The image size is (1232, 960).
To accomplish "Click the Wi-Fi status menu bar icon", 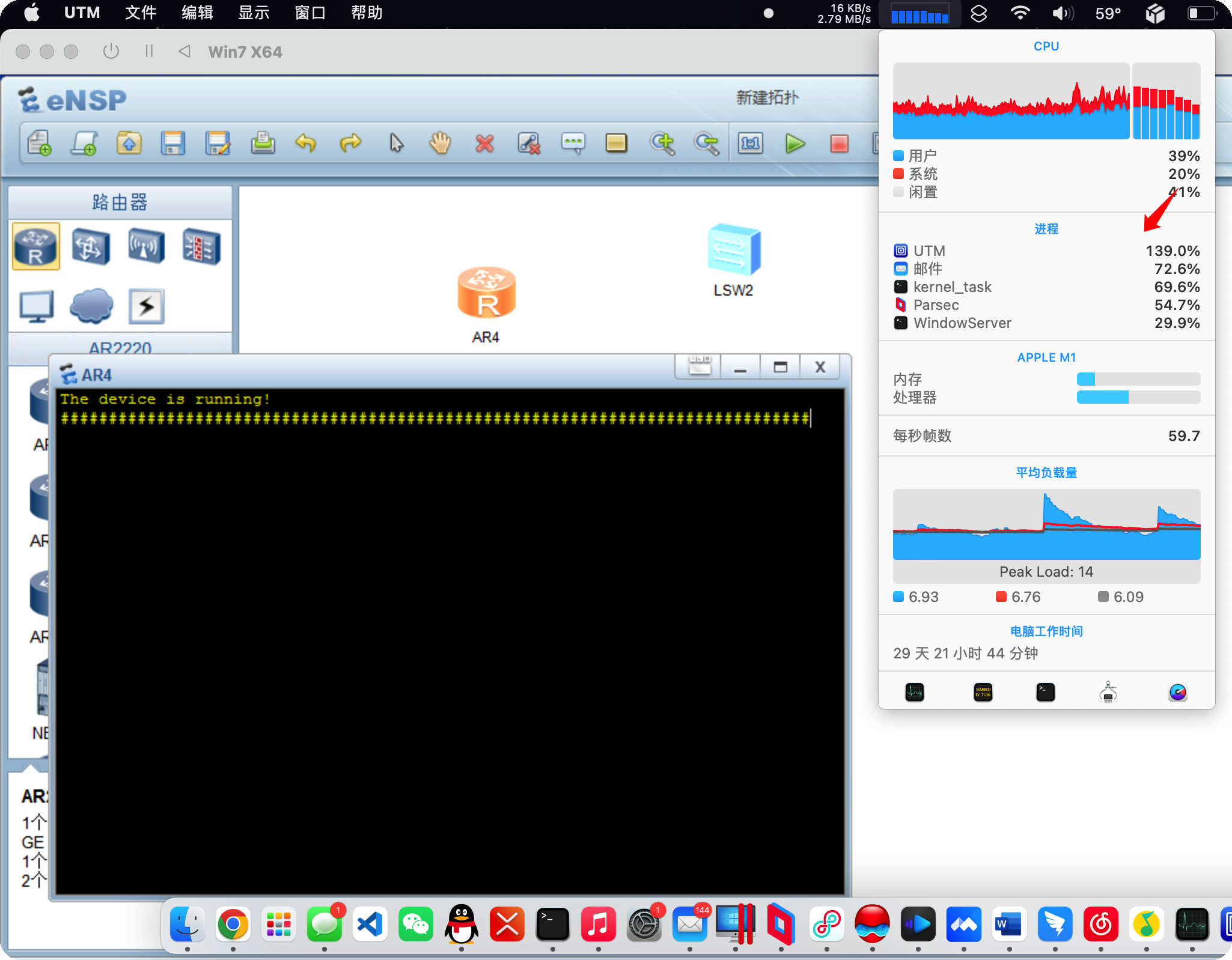I will [x=1020, y=13].
